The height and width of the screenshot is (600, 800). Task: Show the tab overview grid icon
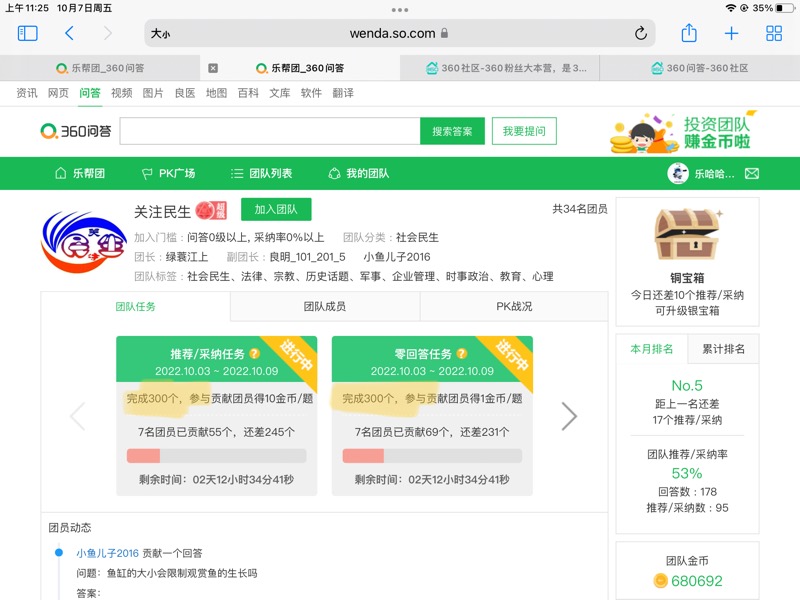(x=773, y=34)
